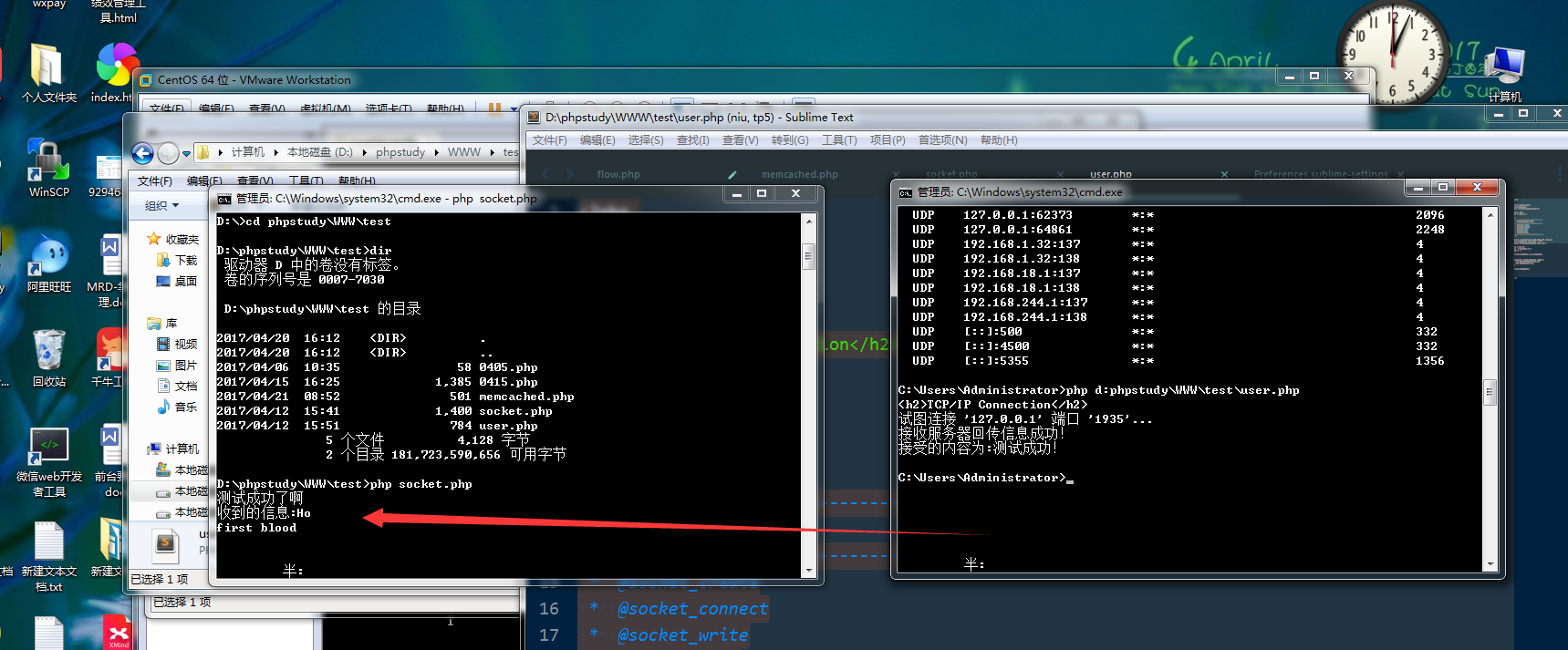The image size is (1568, 650).
Task: Select the 库 libraries node
Action: coord(162,323)
